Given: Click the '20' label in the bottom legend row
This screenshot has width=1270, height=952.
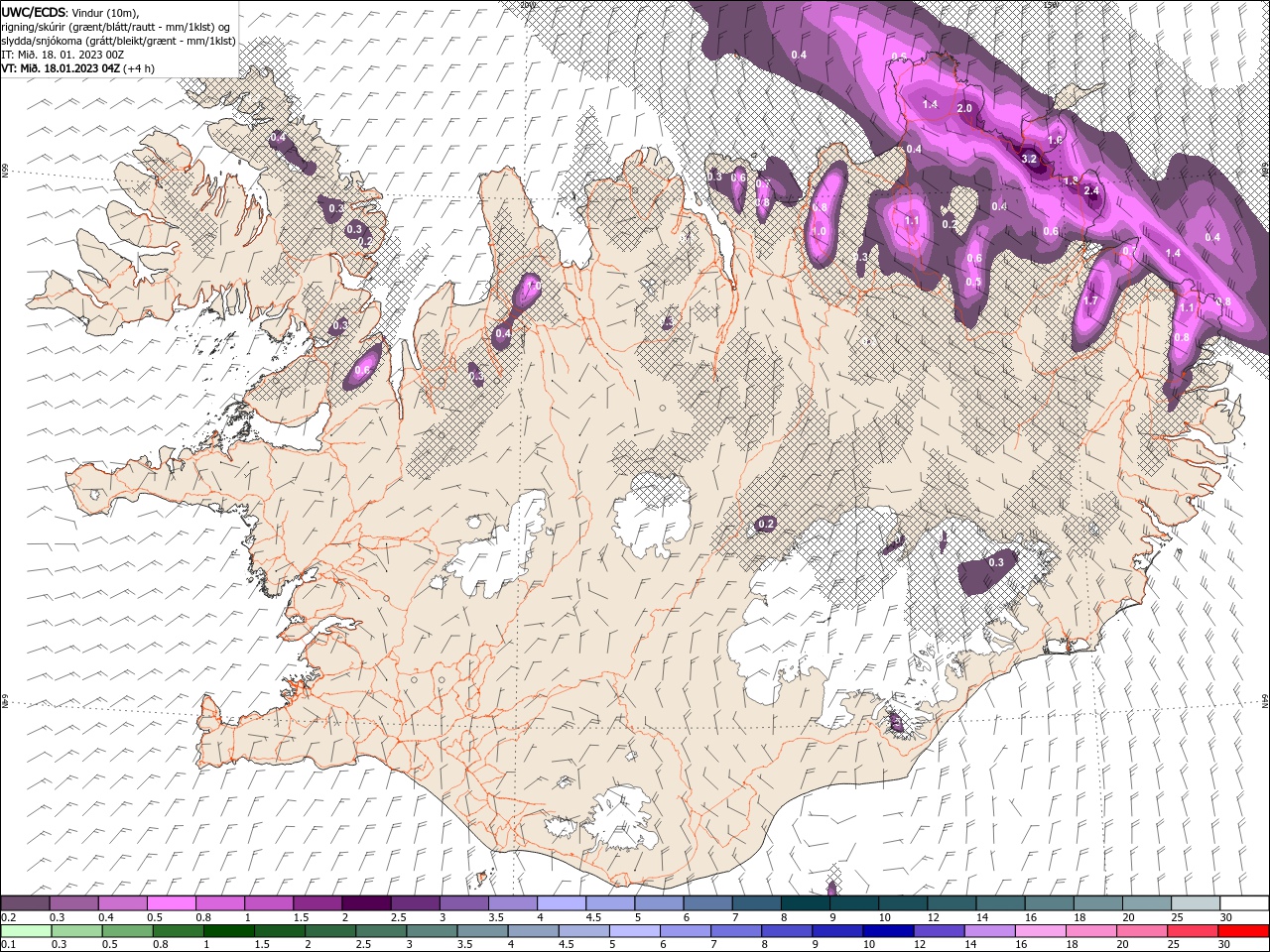Looking at the screenshot, I should coord(1122,945).
